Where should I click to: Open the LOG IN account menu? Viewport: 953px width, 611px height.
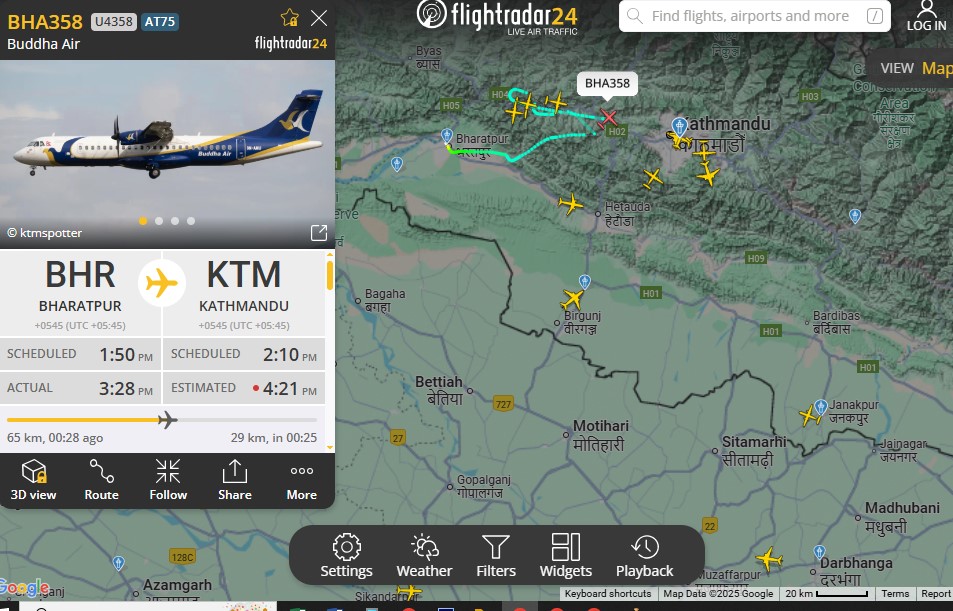point(926,16)
